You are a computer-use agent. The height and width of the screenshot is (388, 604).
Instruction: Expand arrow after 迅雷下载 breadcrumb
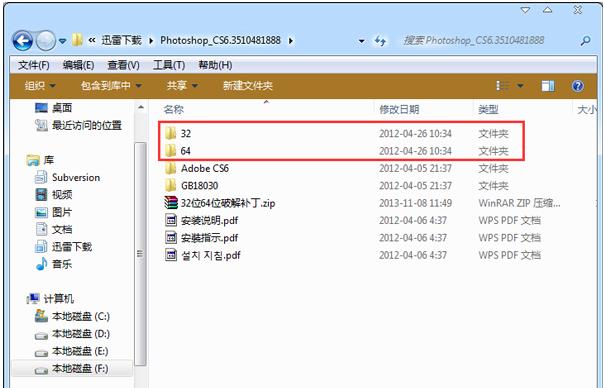click(151, 41)
